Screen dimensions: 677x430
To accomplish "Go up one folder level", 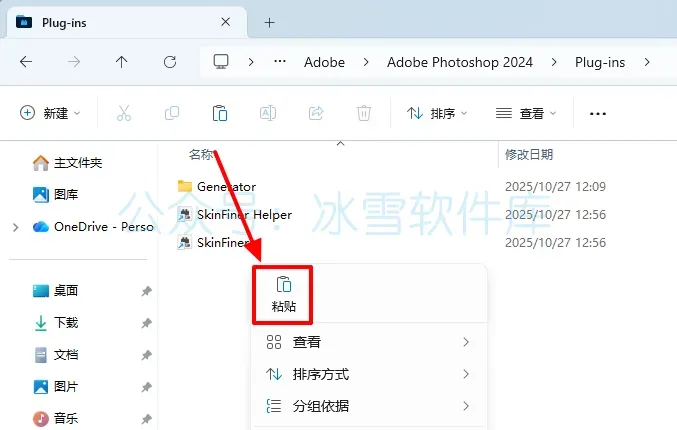I will [122, 62].
